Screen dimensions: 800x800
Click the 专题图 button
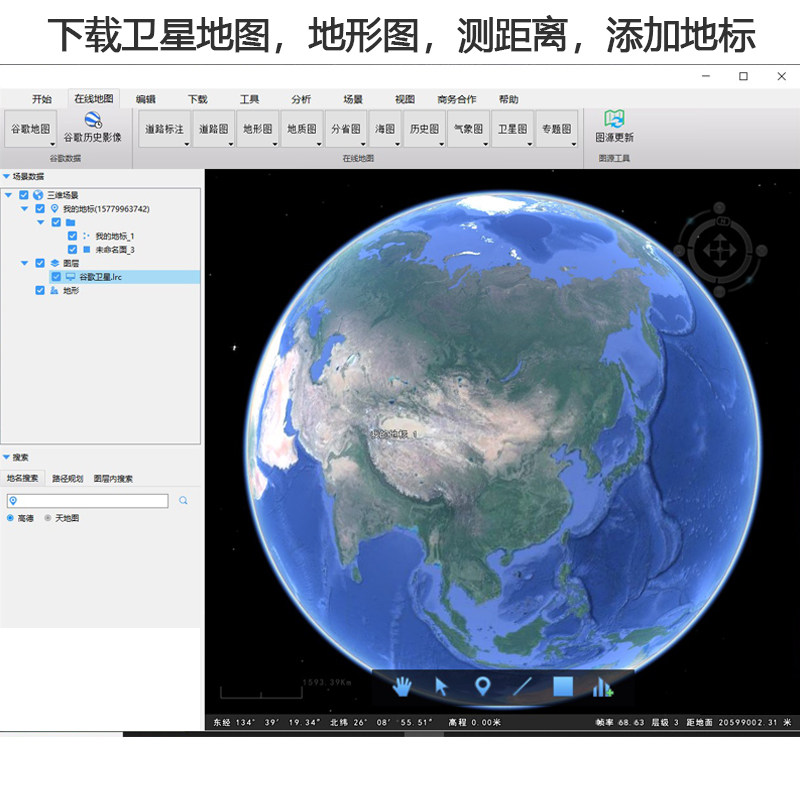(556, 129)
